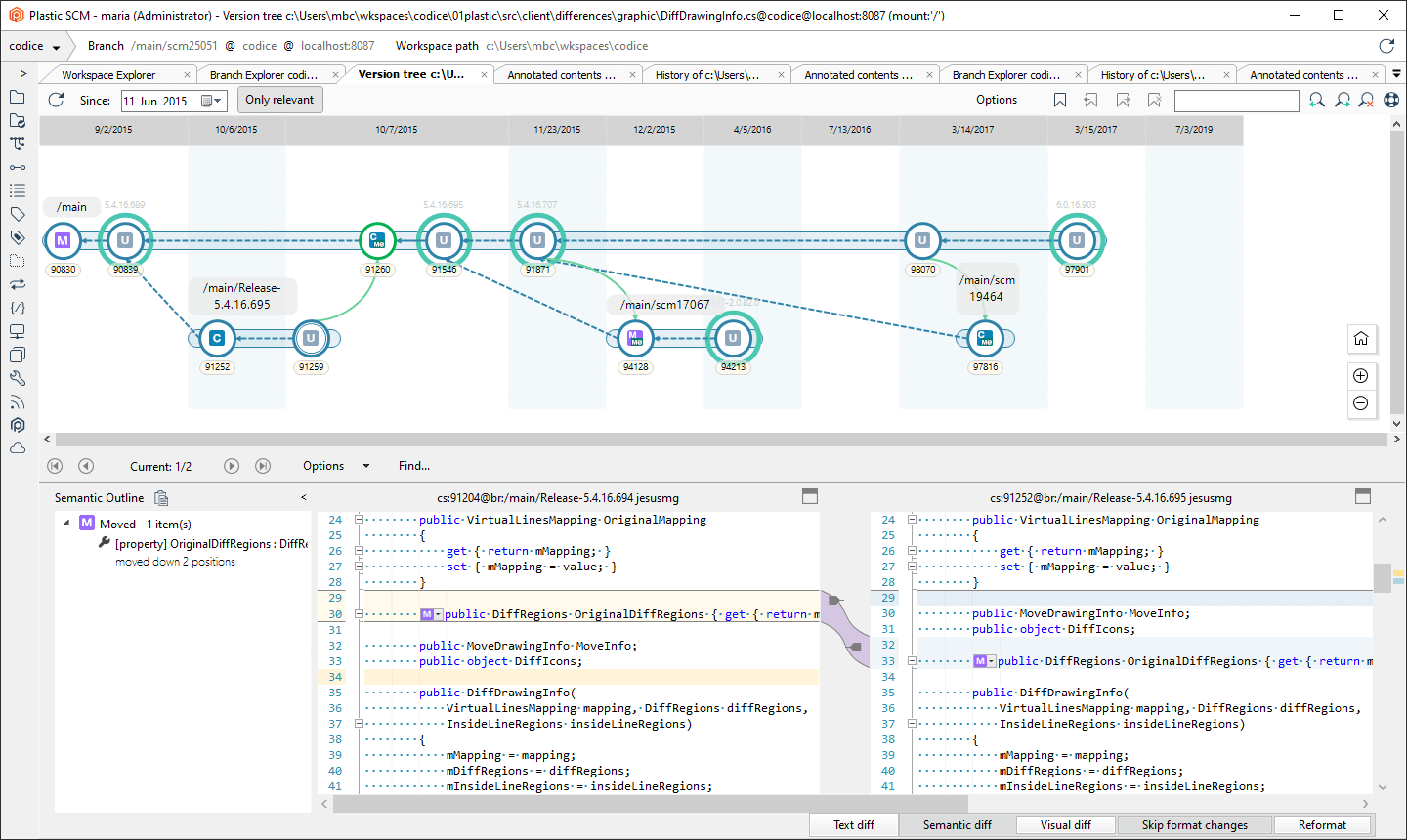Open the first History of c:\Users tab
The image size is (1407, 840).
(706, 75)
